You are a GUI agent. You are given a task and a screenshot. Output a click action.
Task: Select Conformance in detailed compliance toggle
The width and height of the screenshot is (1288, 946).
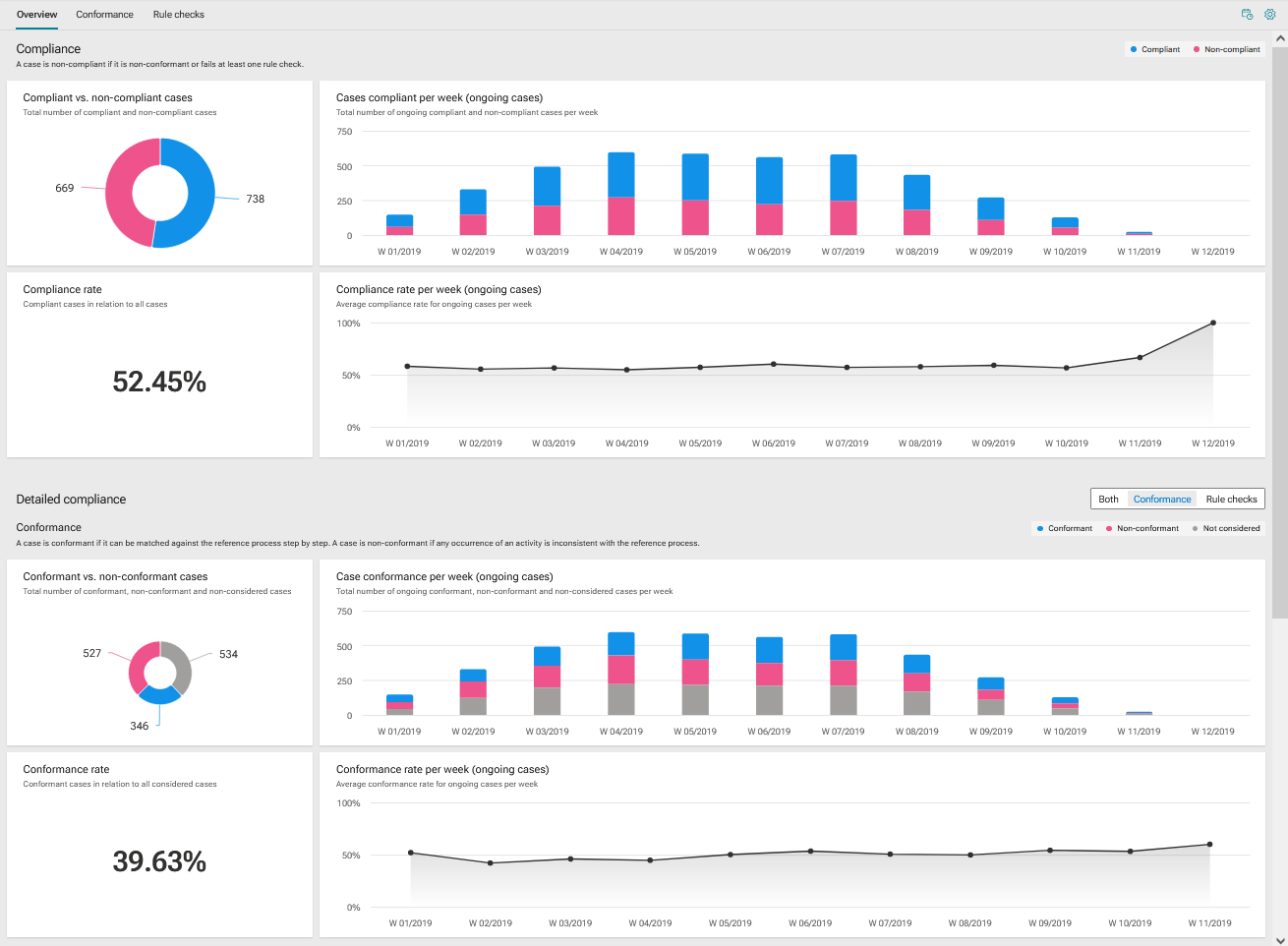tap(1162, 499)
